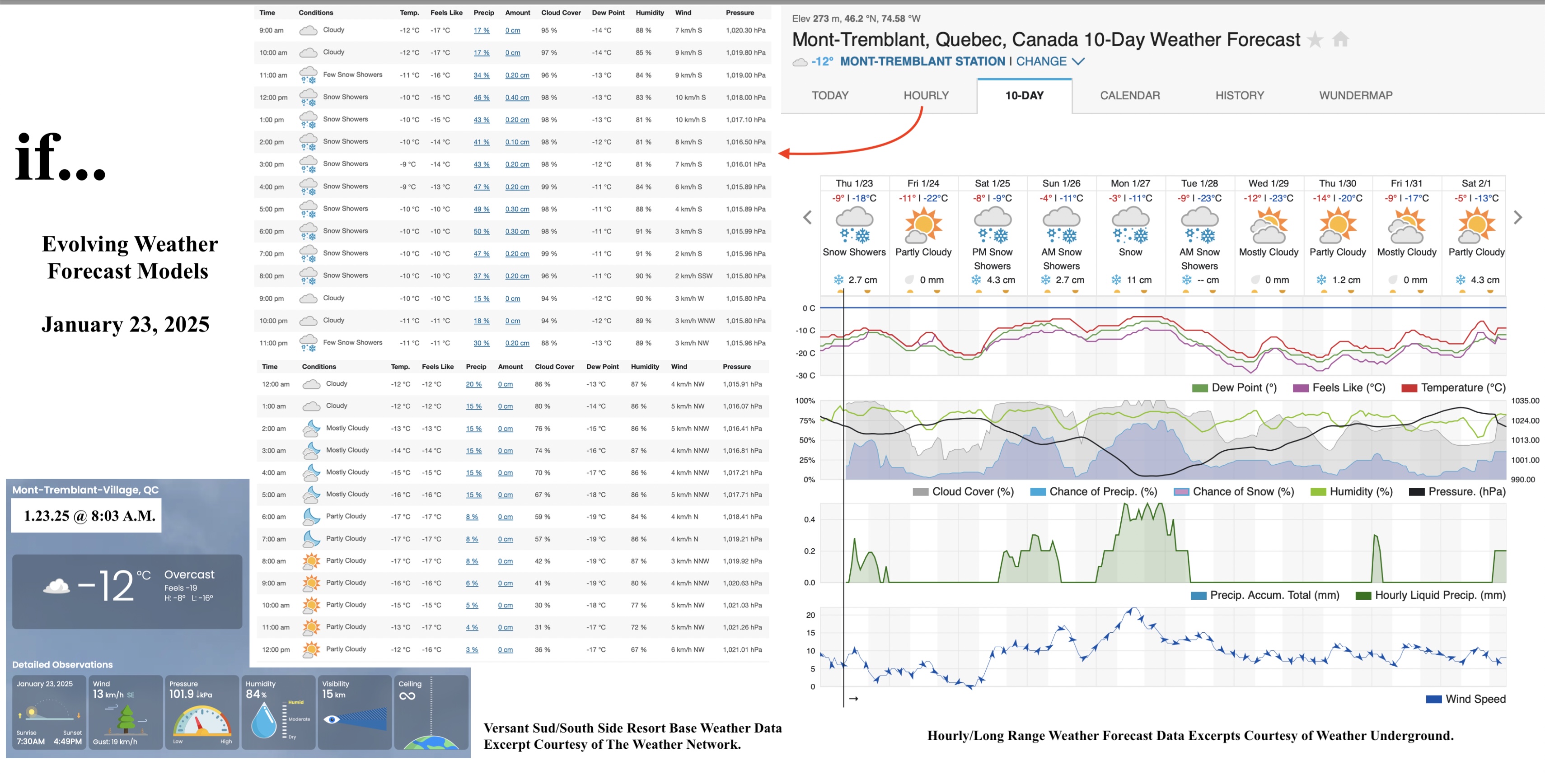Image resolution: width=1545 pixels, height=784 pixels.
Task: Select Sat 1/25 PM snow showers icon
Action: (x=992, y=225)
